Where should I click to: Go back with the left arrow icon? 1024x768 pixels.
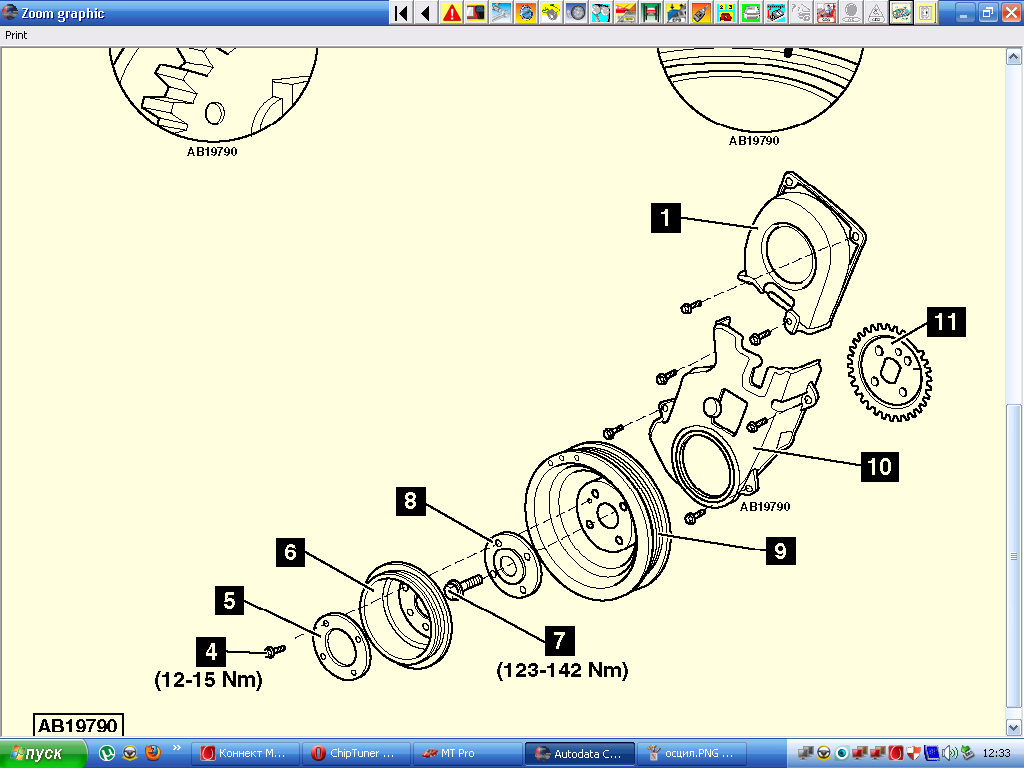coord(426,12)
